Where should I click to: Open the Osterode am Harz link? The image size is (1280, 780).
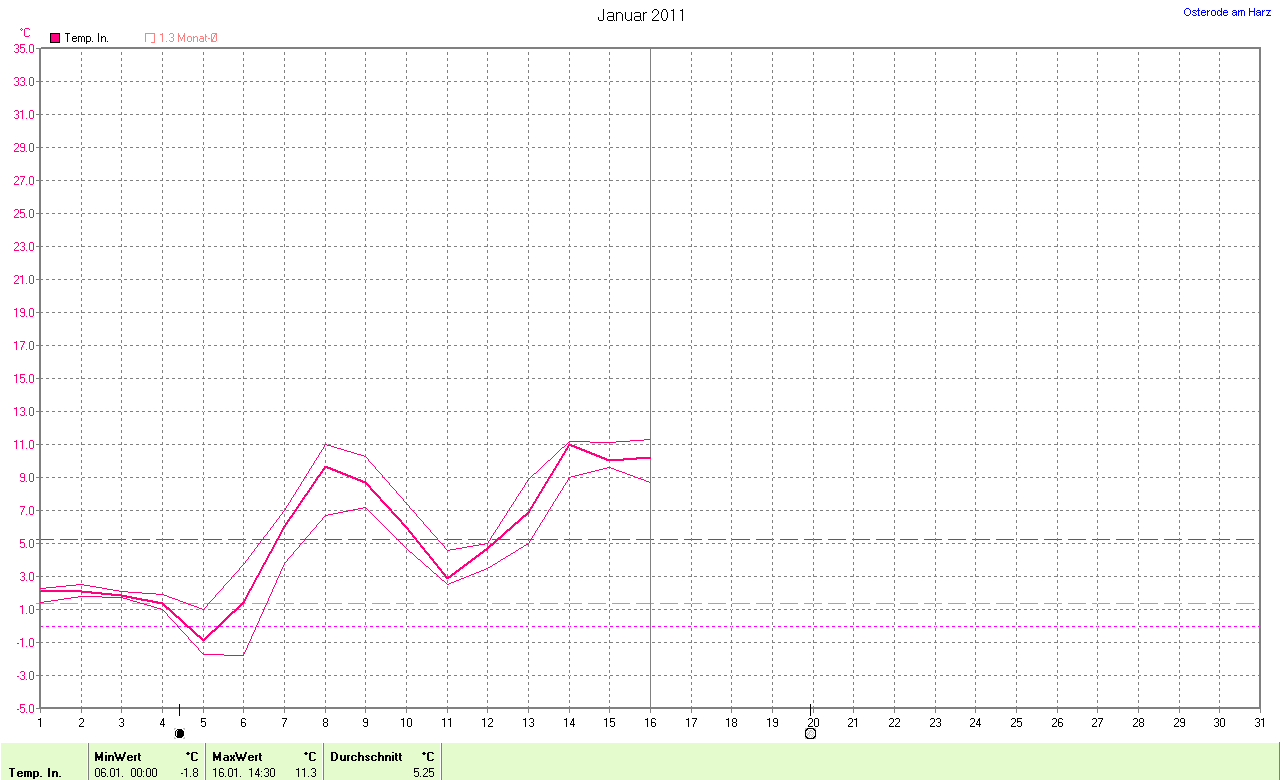(1227, 12)
